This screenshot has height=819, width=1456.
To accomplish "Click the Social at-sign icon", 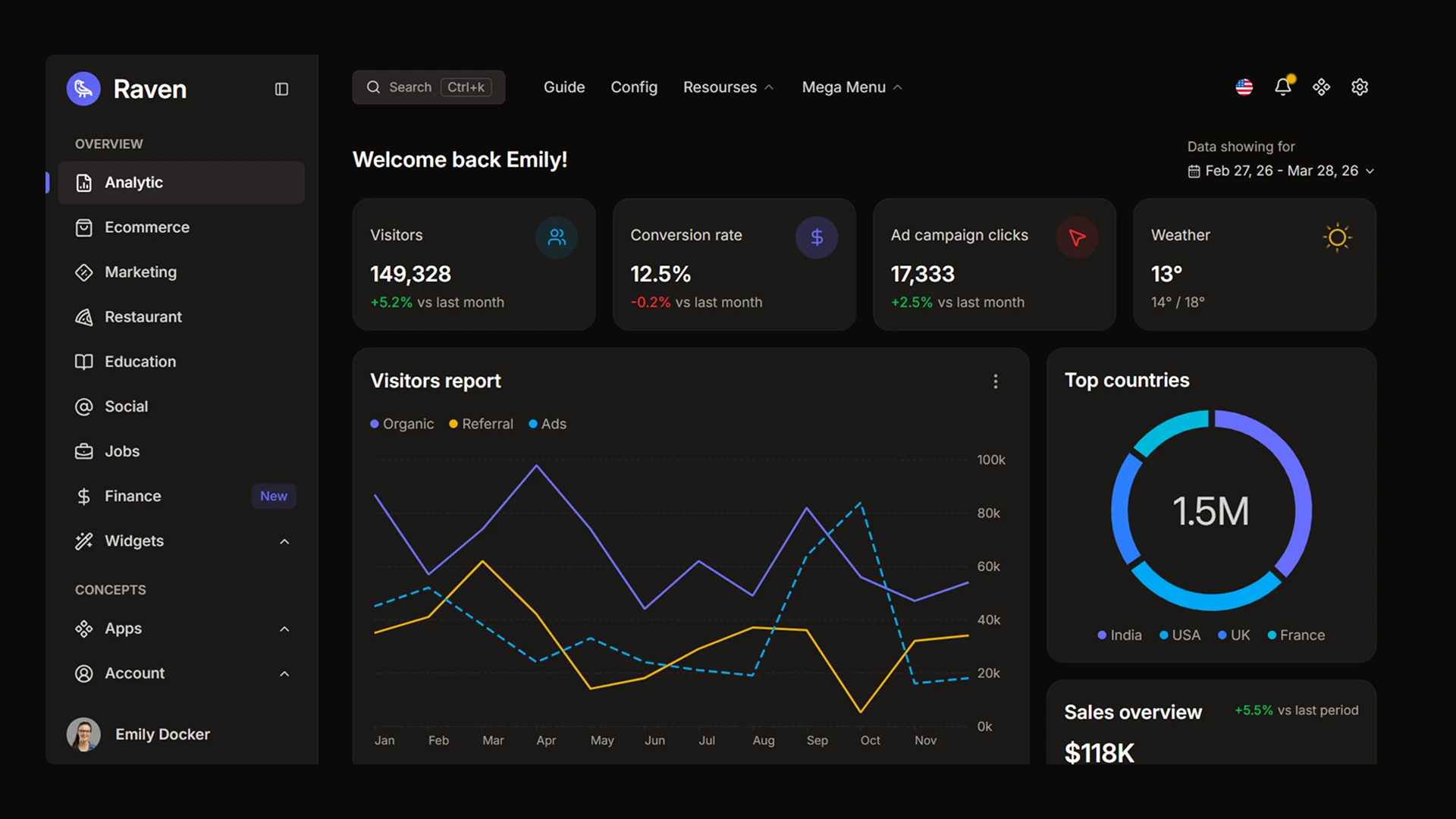I will click(x=83, y=406).
